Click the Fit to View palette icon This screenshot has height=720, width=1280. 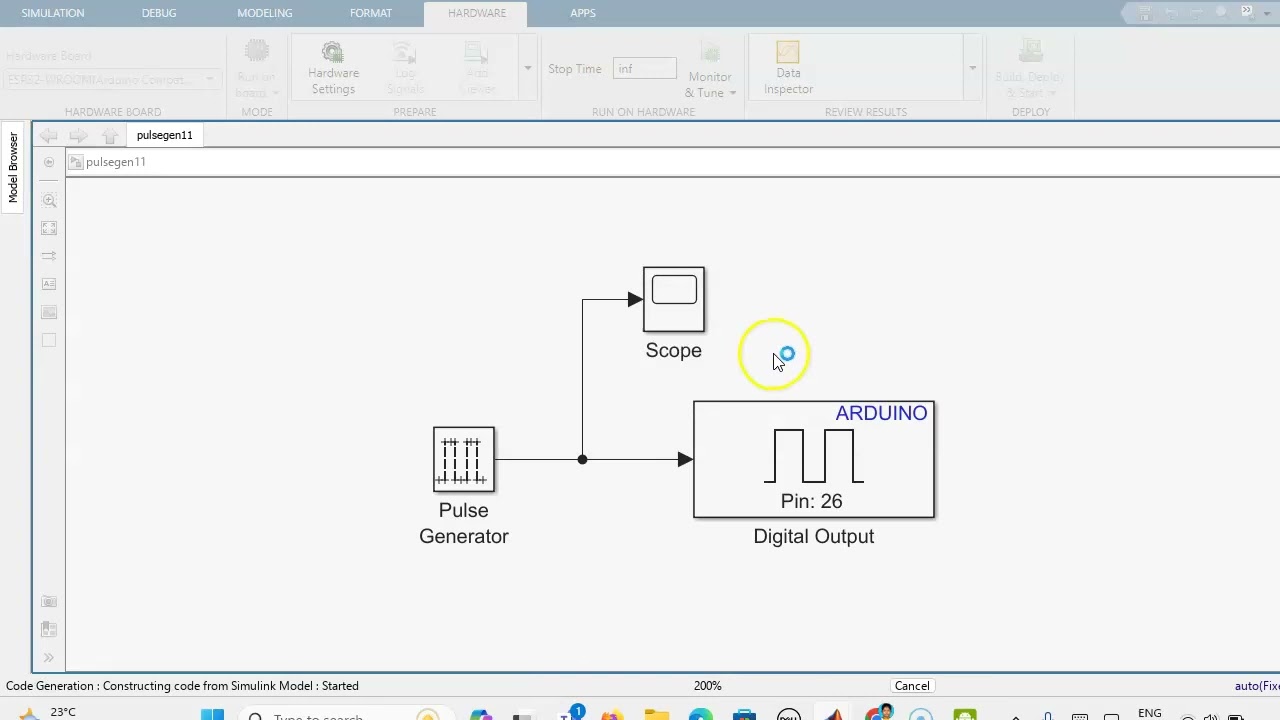[49, 228]
